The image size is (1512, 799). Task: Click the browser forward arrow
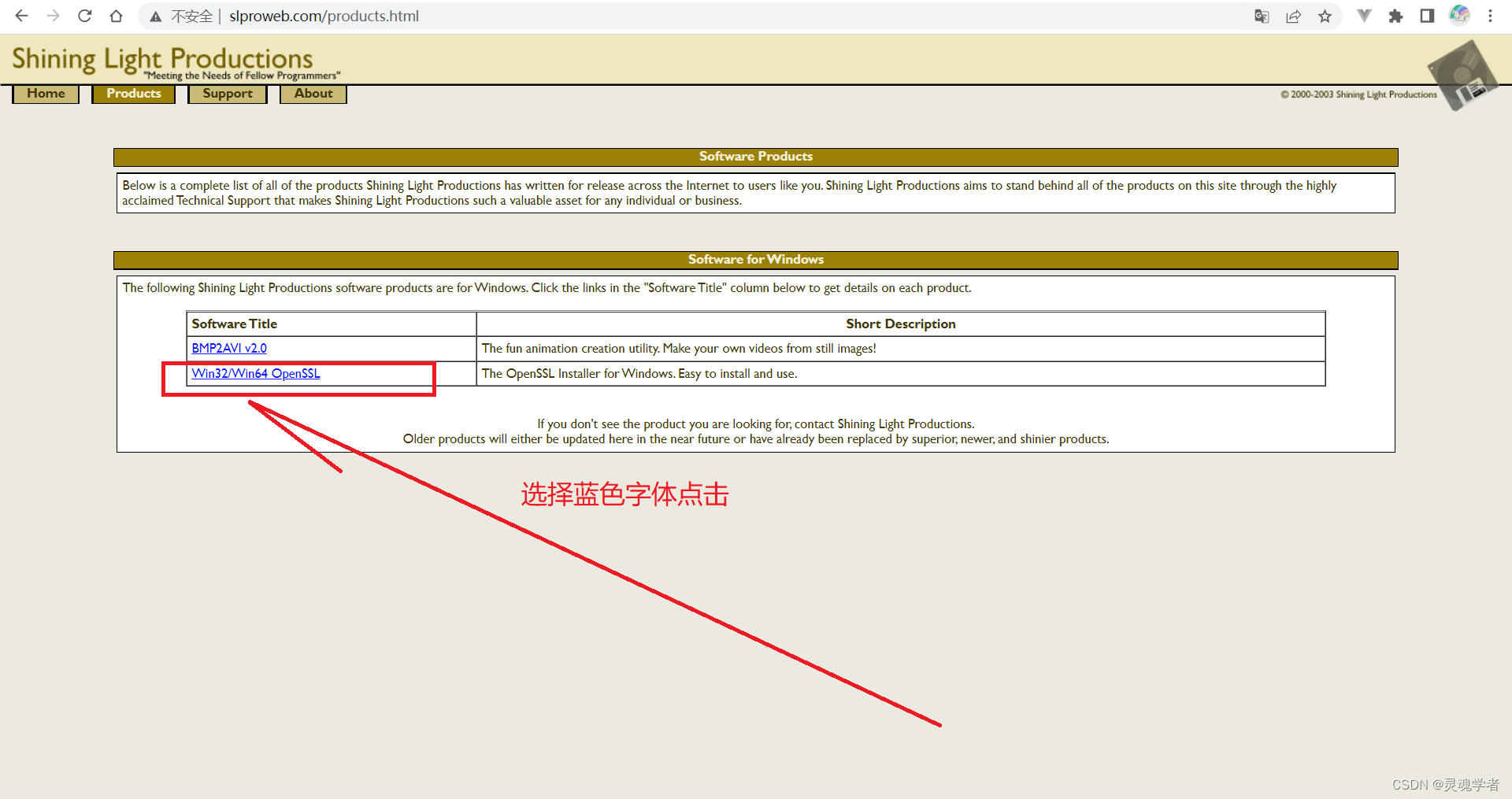53,16
